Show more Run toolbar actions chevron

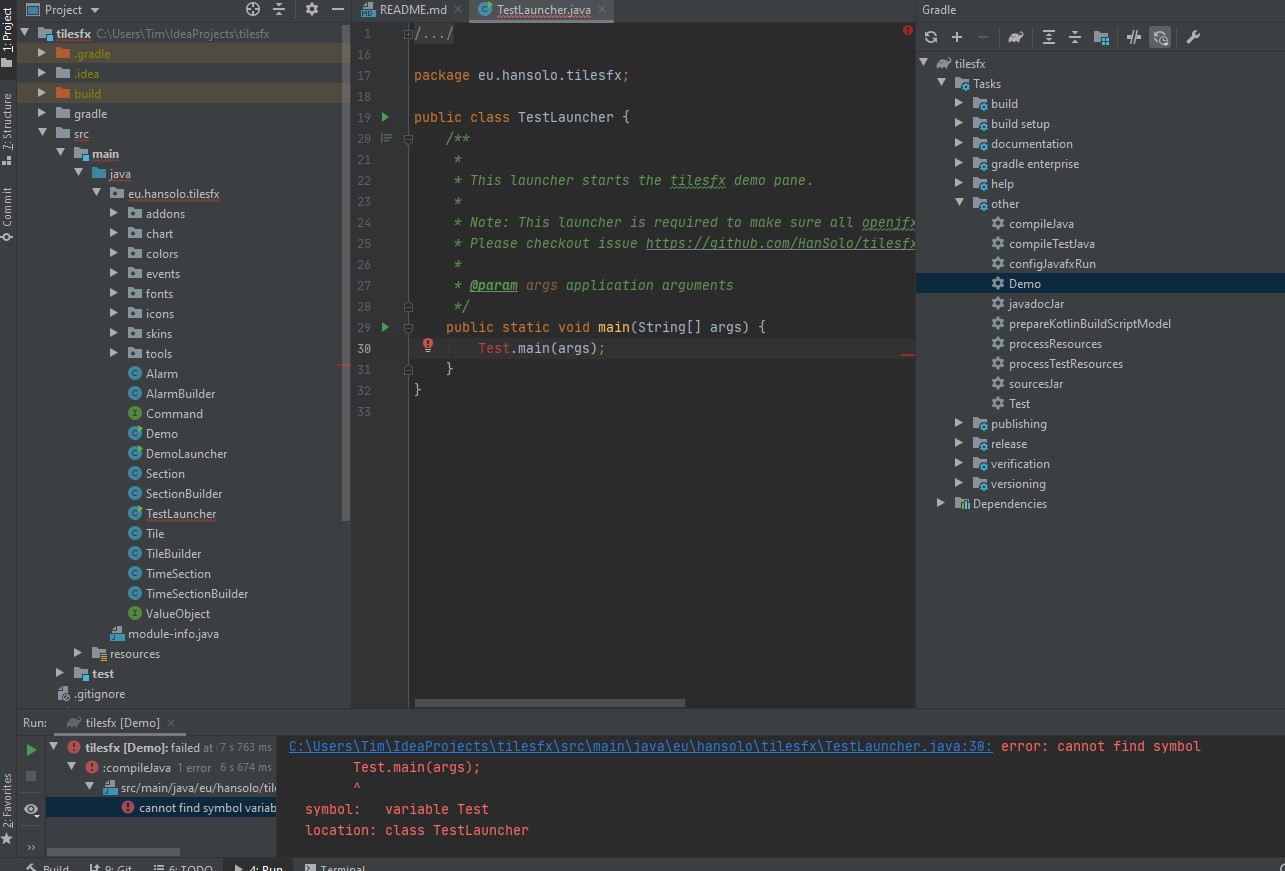pyautogui.click(x=31, y=846)
